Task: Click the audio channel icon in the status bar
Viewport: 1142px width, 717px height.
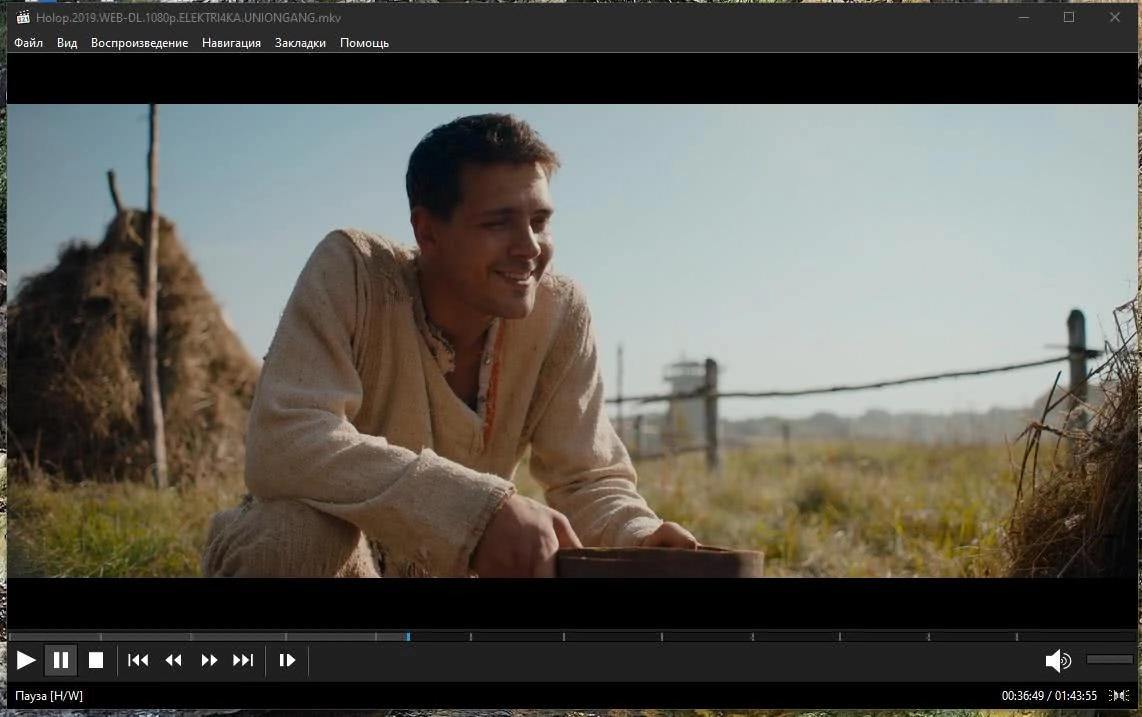Action: click(1119, 696)
